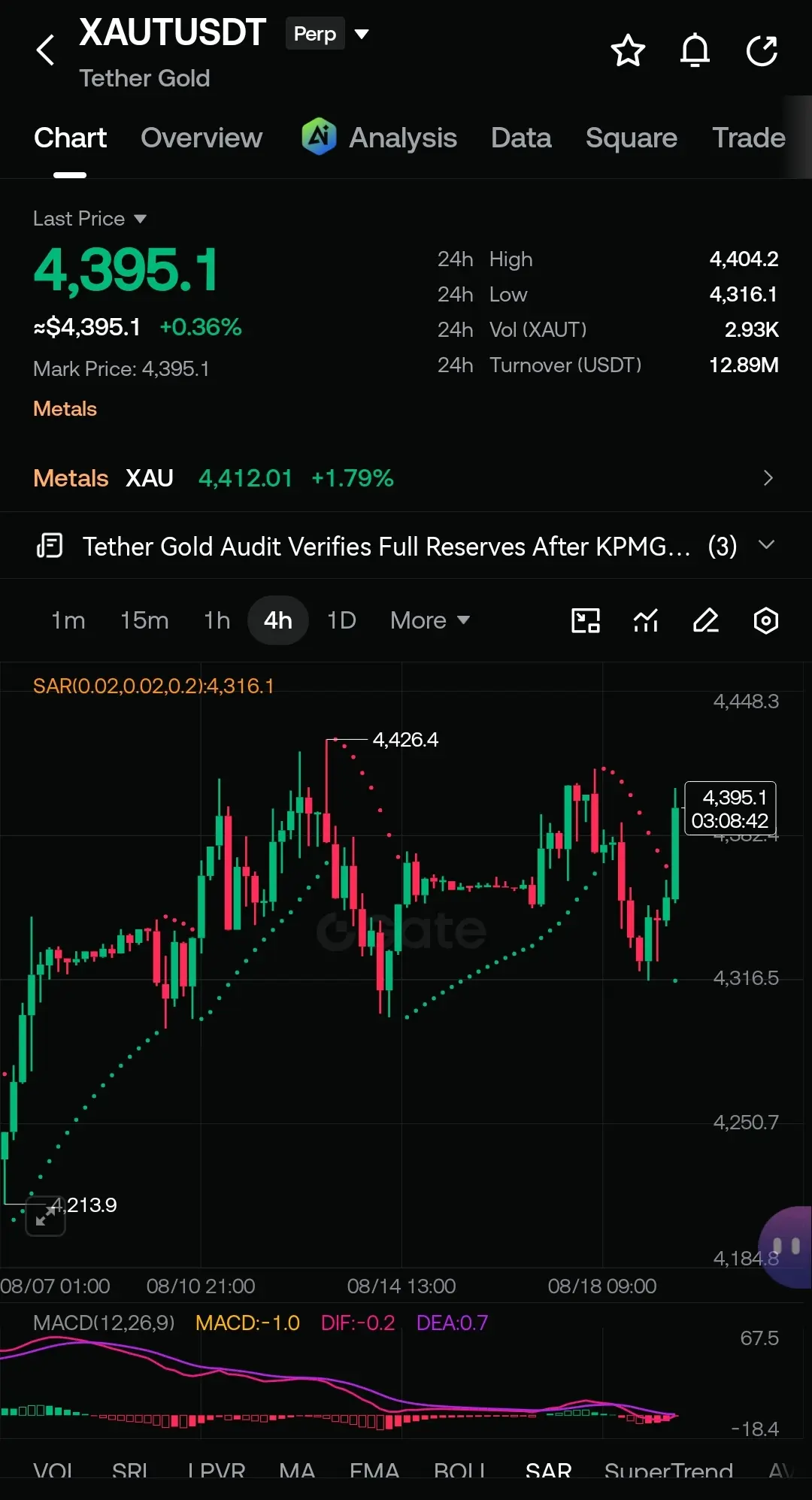Enable the VOL indicator
Screen dimensions: 812x1500
[x=53, y=1470]
